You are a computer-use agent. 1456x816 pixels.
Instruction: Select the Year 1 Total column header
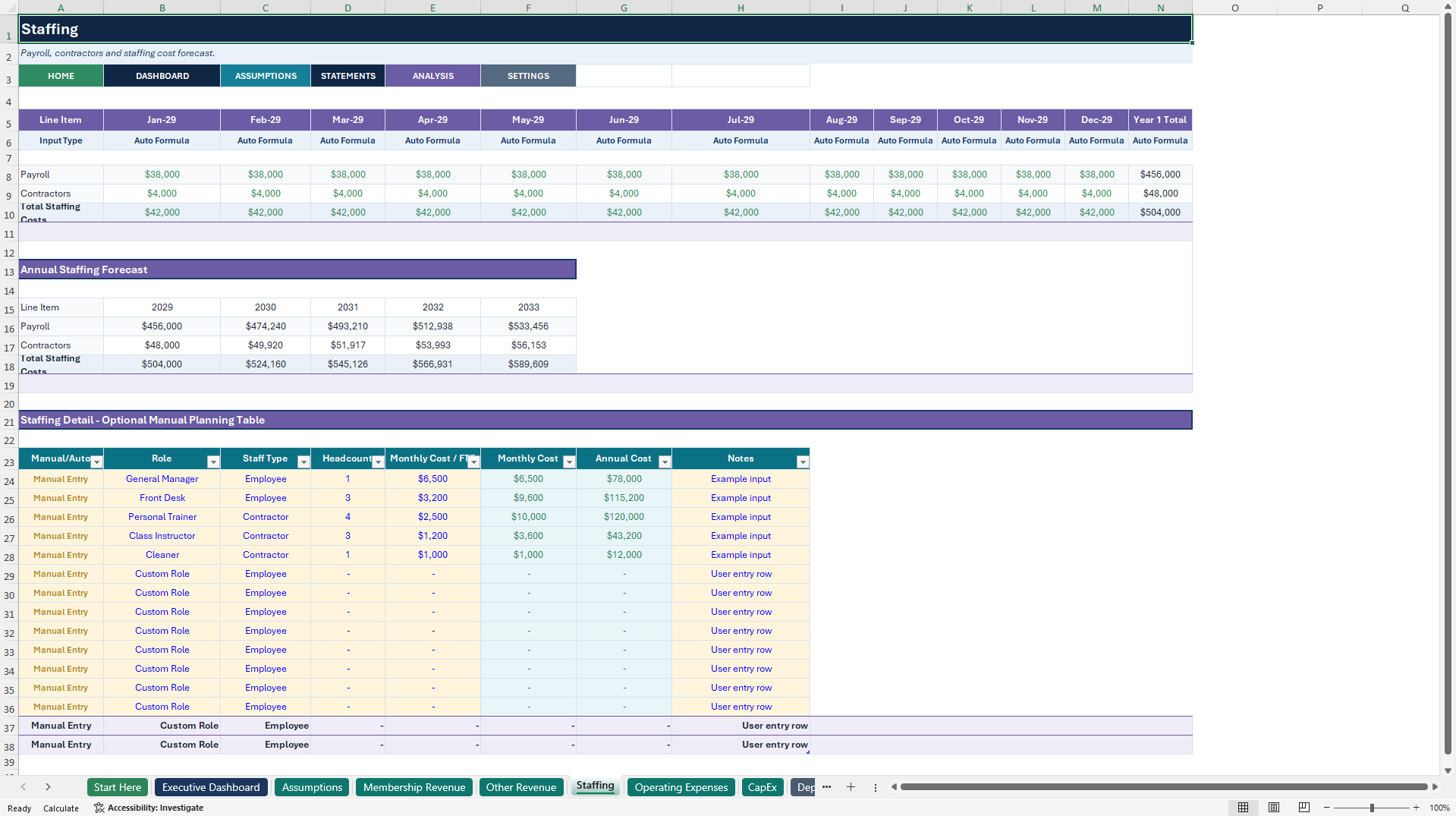pos(1160,120)
